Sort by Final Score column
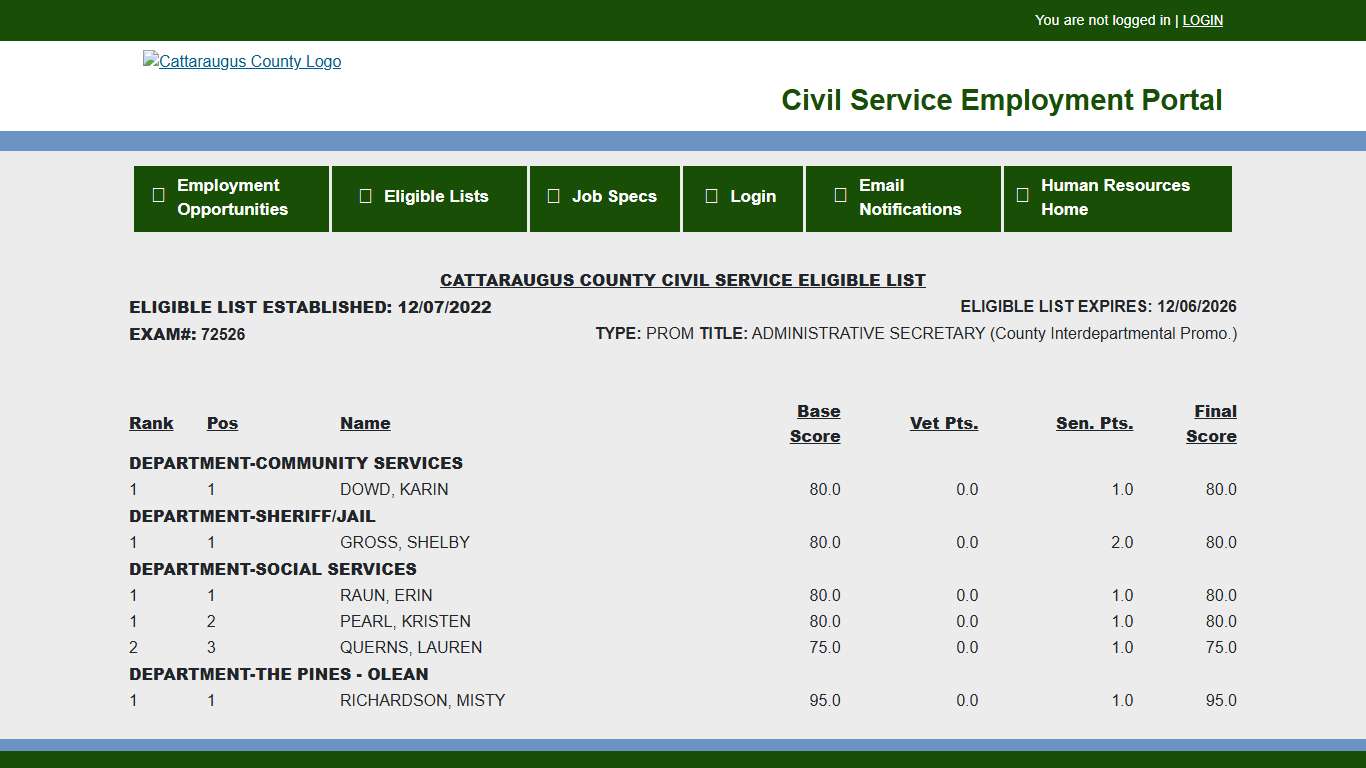This screenshot has height=768, width=1366. pyautogui.click(x=1213, y=423)
